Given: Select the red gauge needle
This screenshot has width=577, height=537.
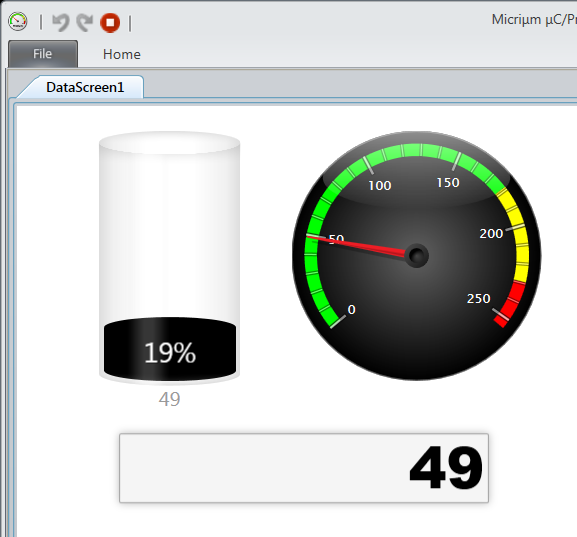Looking at the screenshot, I should (356, 245).
